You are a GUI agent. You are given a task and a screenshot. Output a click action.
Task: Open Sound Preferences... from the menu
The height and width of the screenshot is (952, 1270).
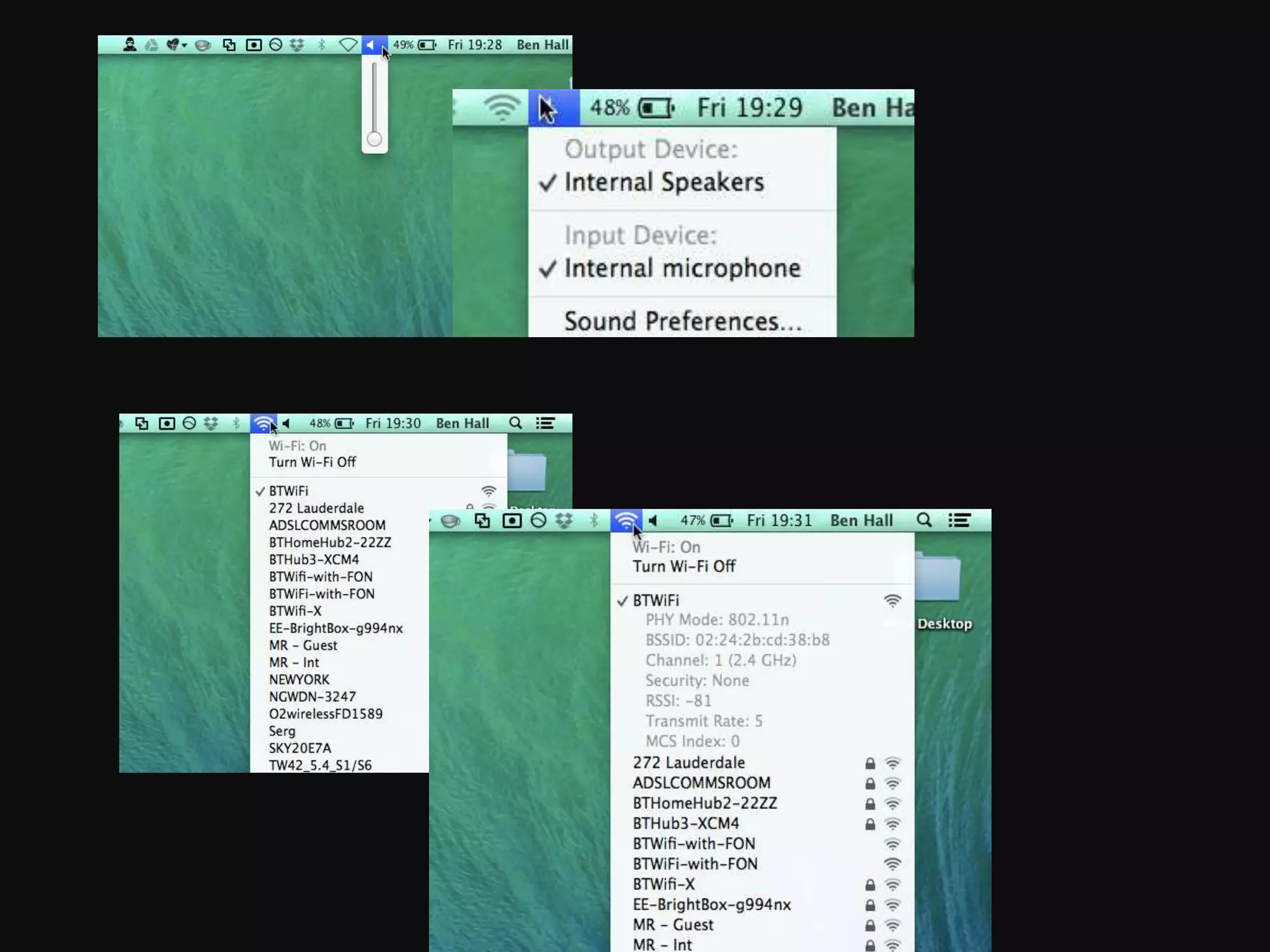682,321
